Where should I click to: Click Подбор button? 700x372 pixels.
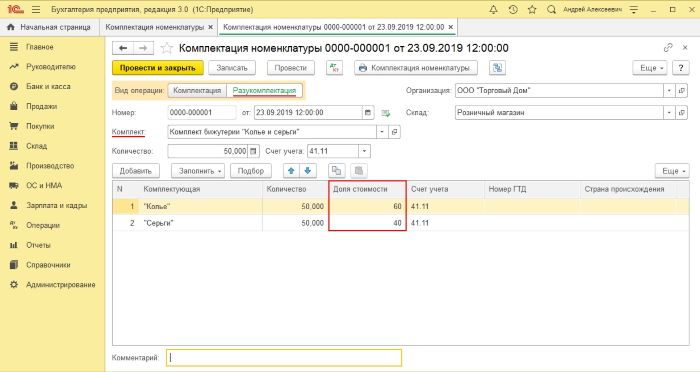pos(250,171)
